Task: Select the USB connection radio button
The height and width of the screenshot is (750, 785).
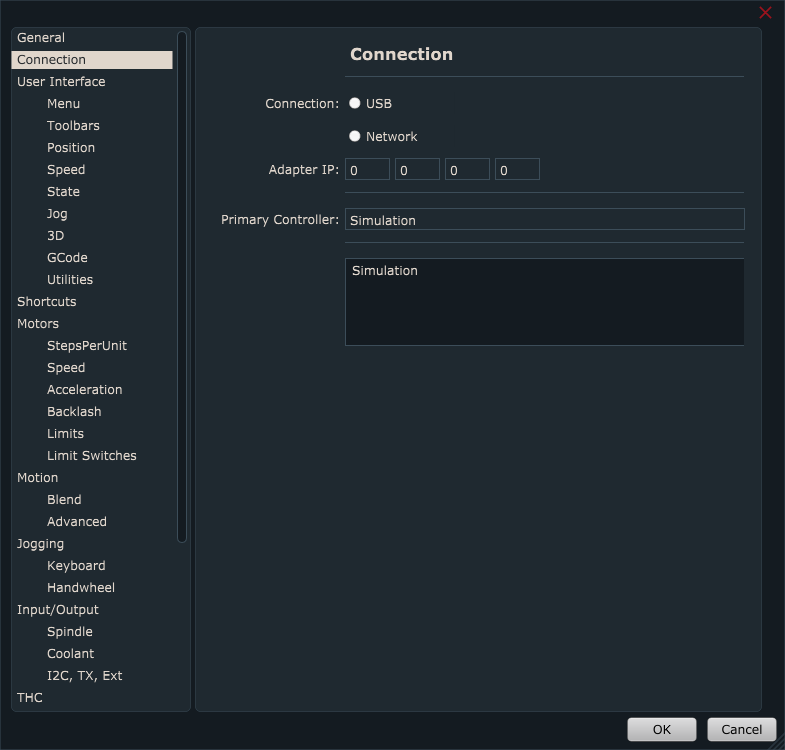Action: click(355, 103)
